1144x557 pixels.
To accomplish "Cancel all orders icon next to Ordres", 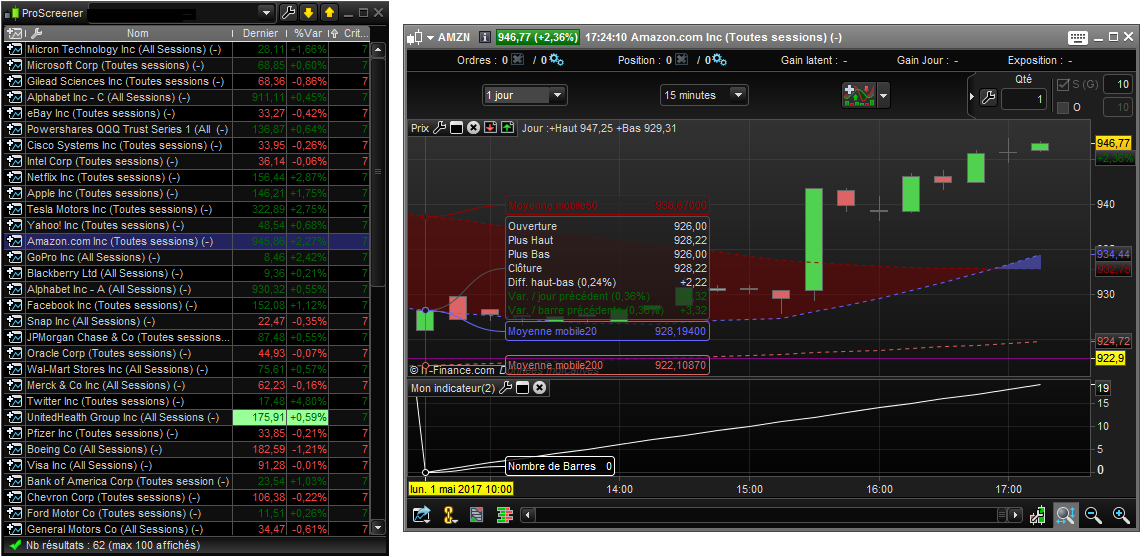I will pos(517,60).
